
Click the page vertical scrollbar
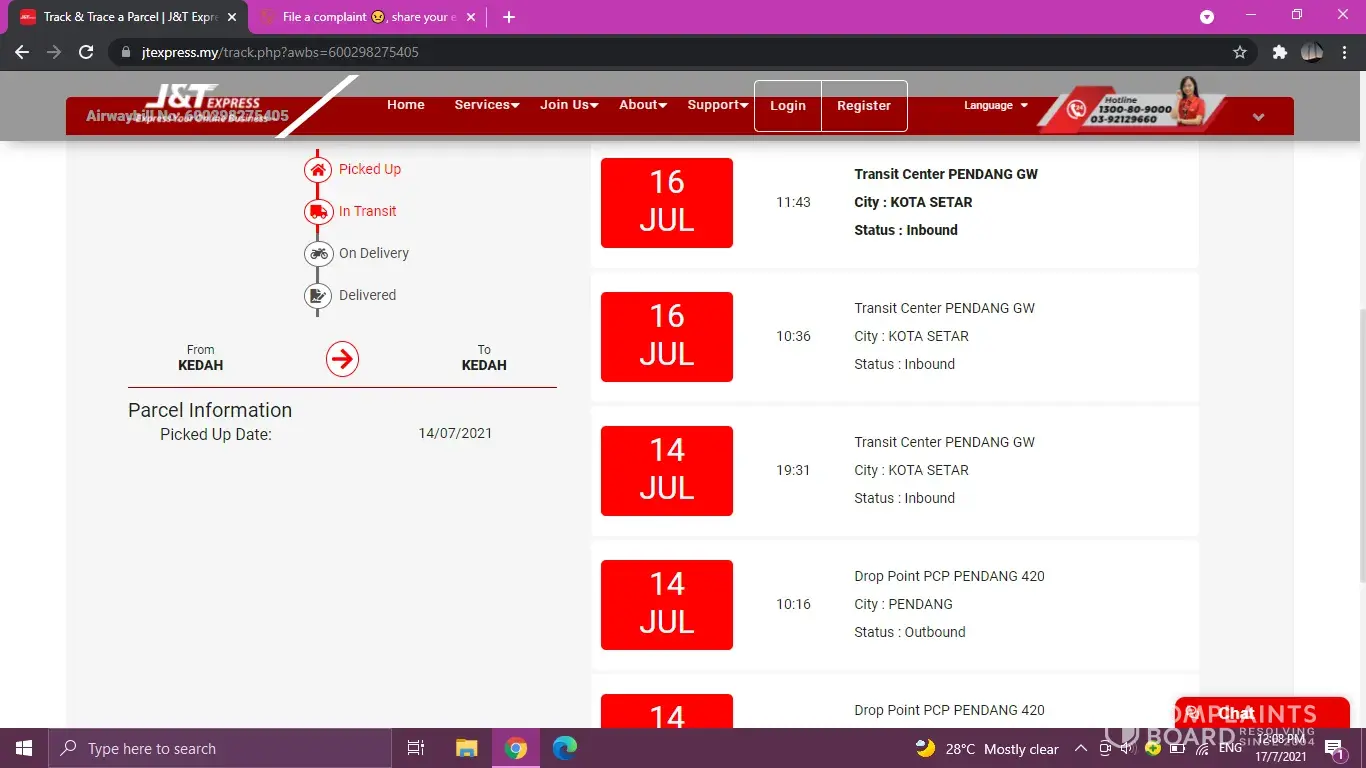click(x=1360, y=446)
